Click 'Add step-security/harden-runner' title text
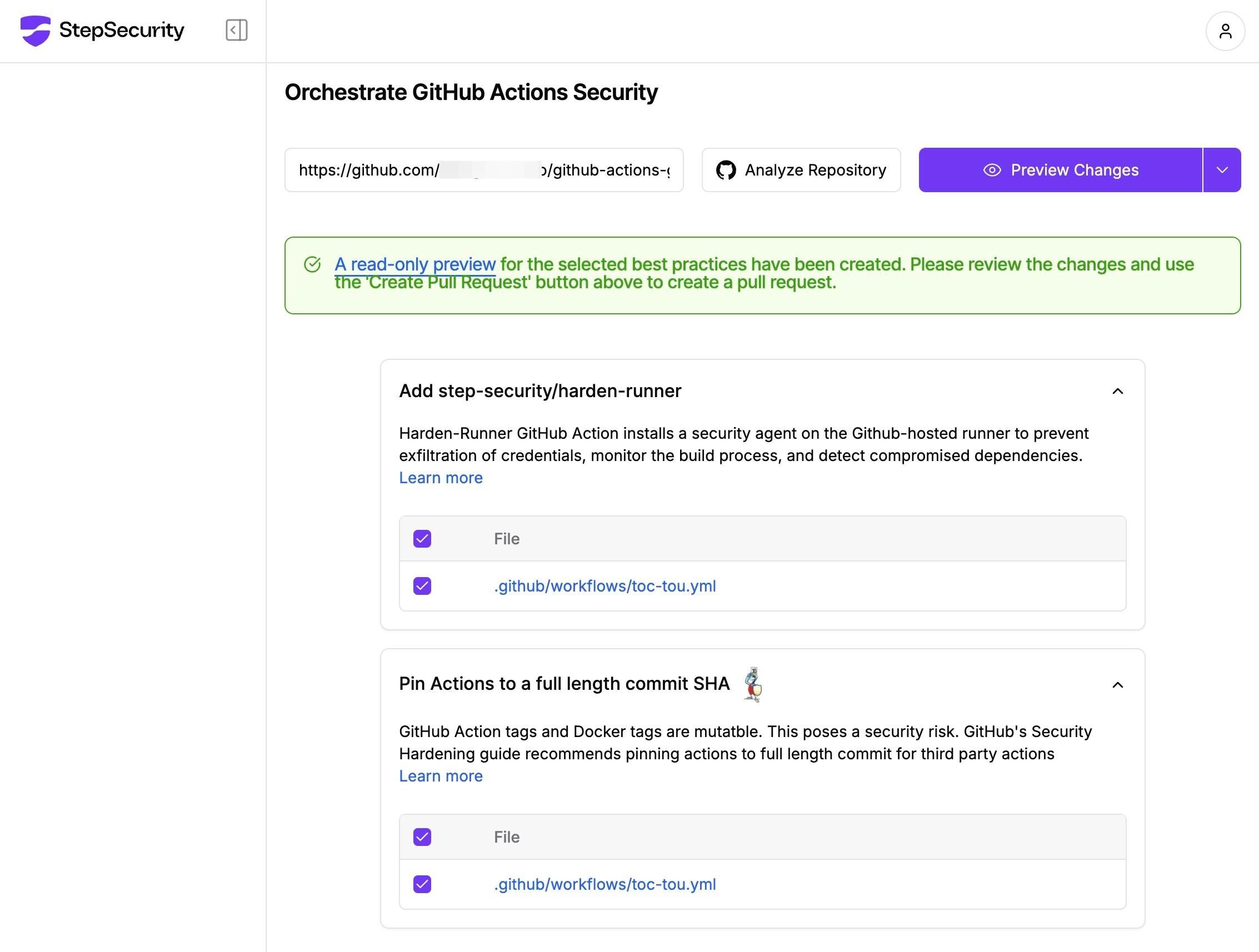The height and width of the screenshot is (952, 1259). (539, 391)
